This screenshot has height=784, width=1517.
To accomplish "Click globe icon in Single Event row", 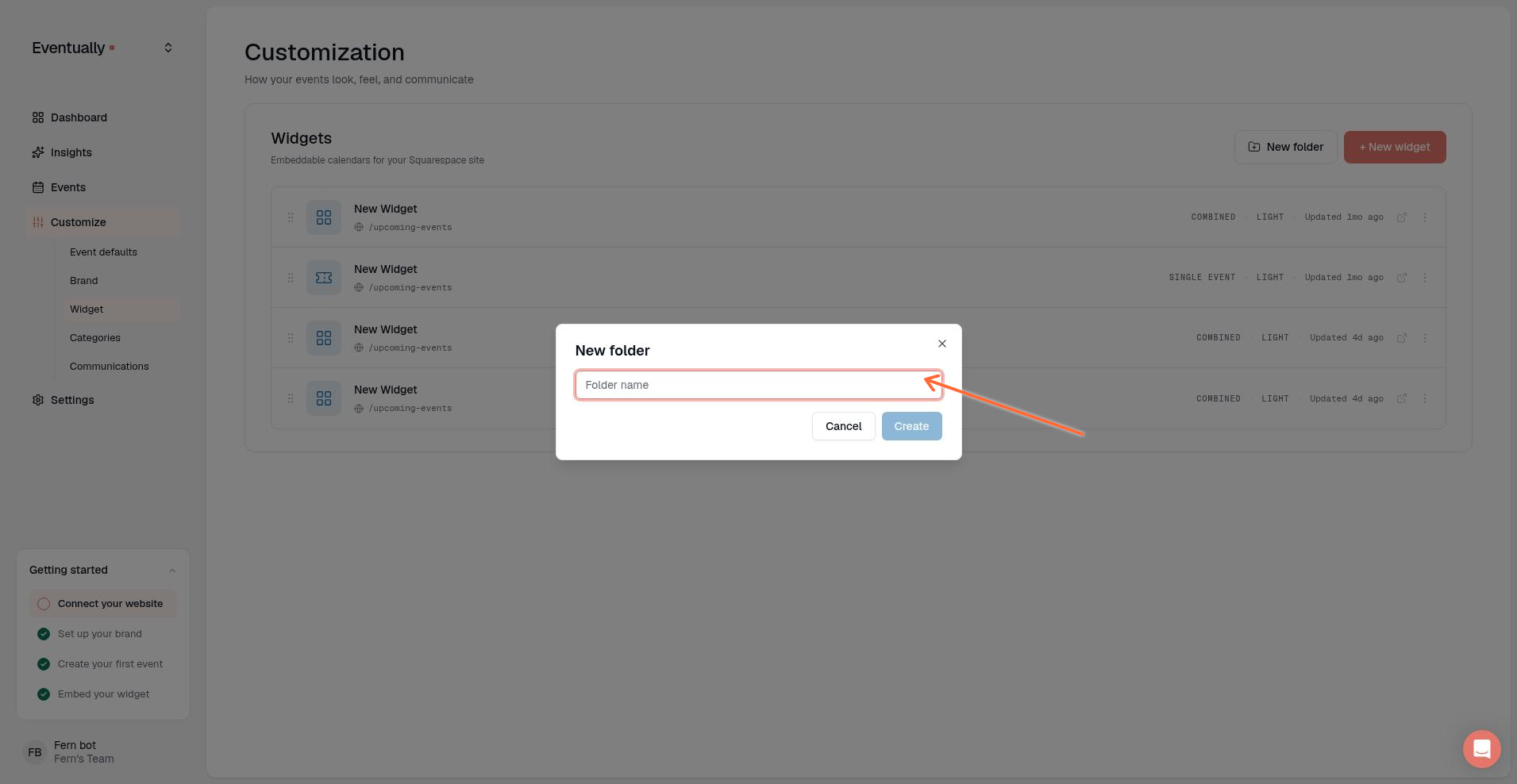I will click(359, 287).
